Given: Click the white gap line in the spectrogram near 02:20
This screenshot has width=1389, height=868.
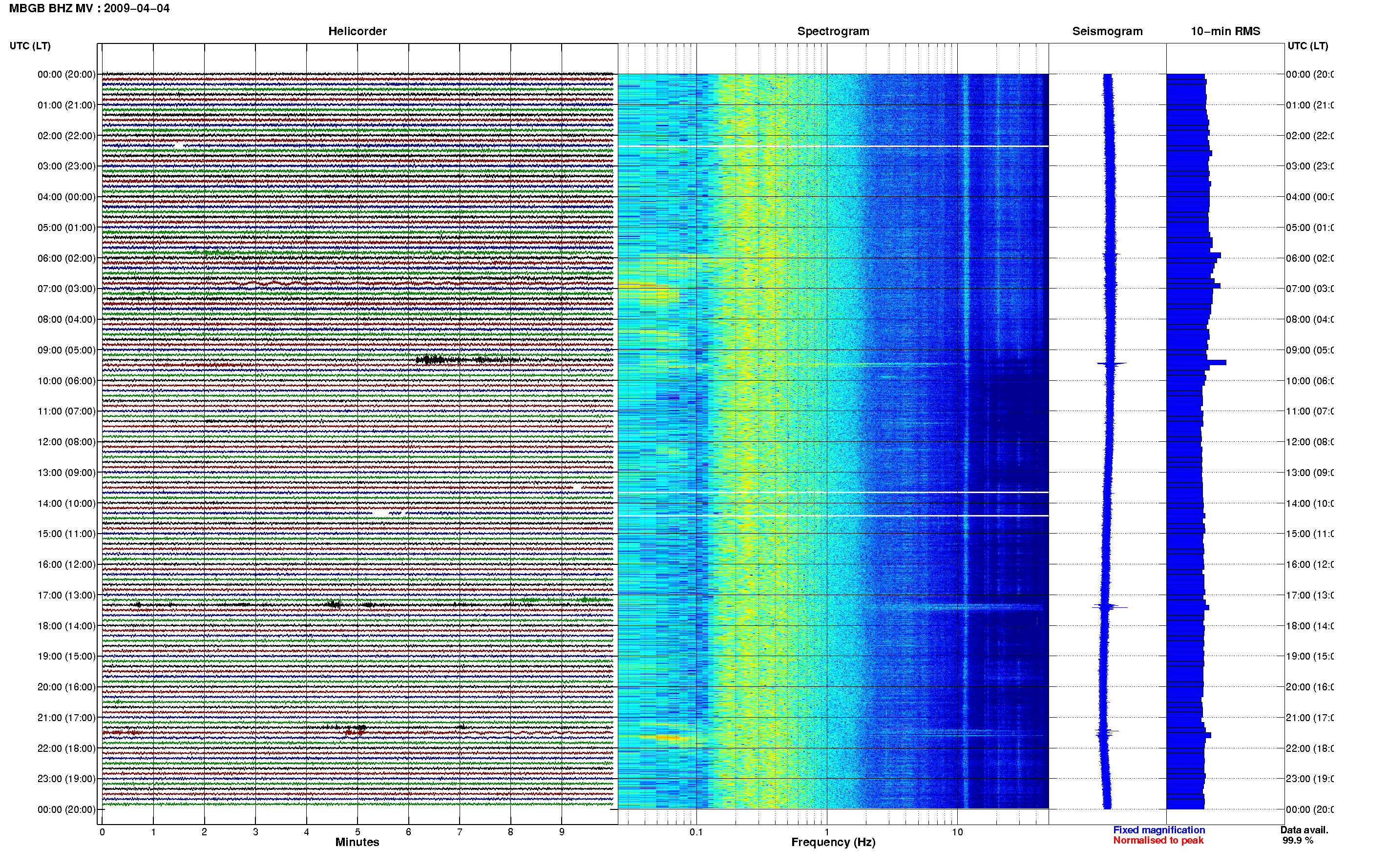Looking at the screenshot, I should pyautogui.click(x=833, y=146).
